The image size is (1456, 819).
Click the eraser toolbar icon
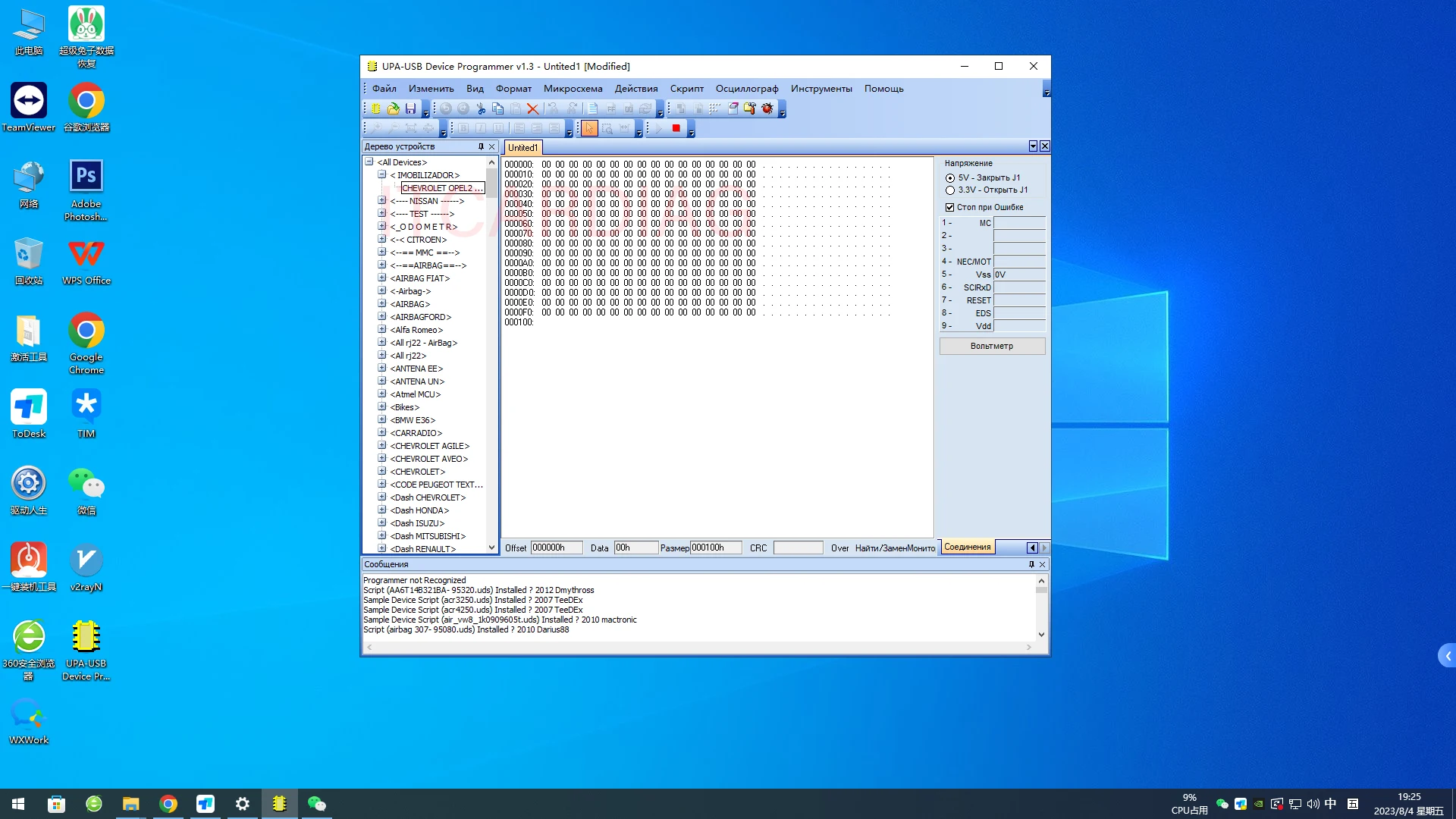tap(733, 108)
